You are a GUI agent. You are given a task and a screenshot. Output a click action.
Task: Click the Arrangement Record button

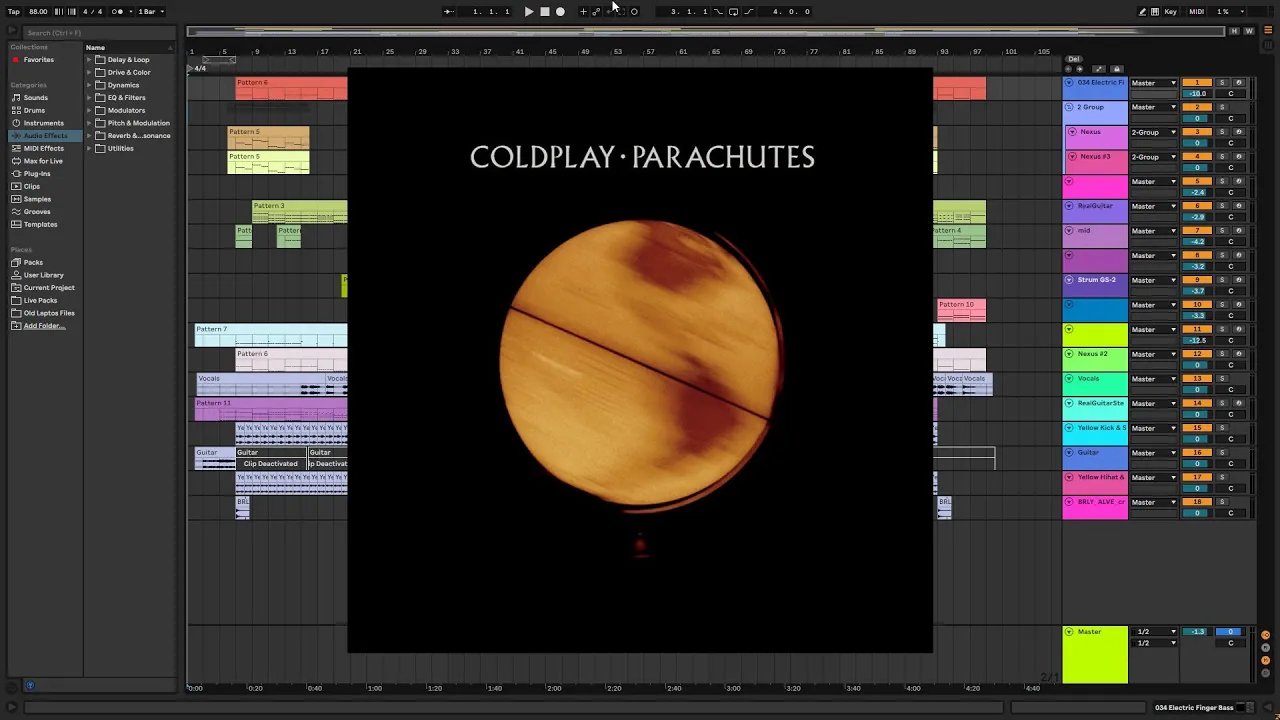tap(560, 12)
